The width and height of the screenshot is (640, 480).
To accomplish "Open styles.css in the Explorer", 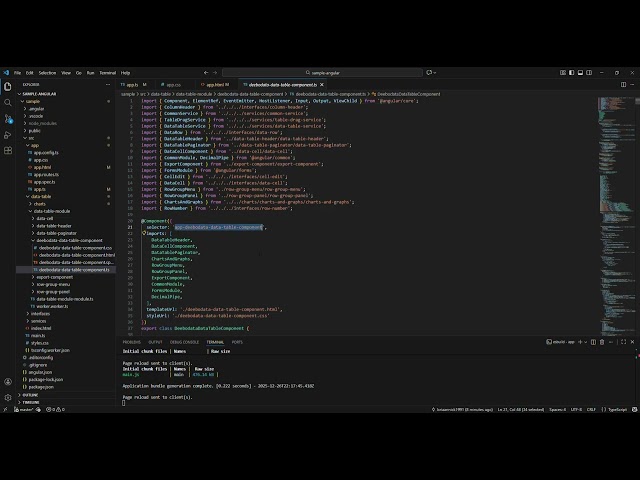I will pyautogui.click(x=40, y=343).
